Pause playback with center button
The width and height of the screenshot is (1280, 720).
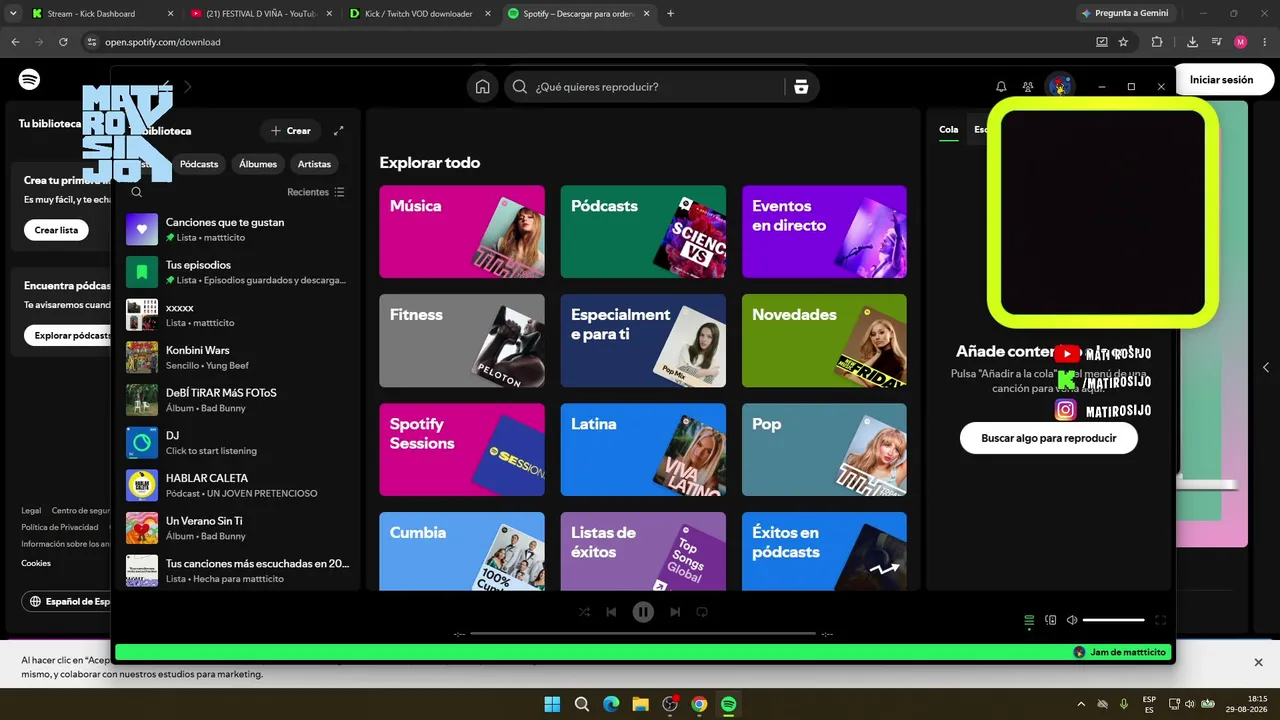tap(643, 612)
